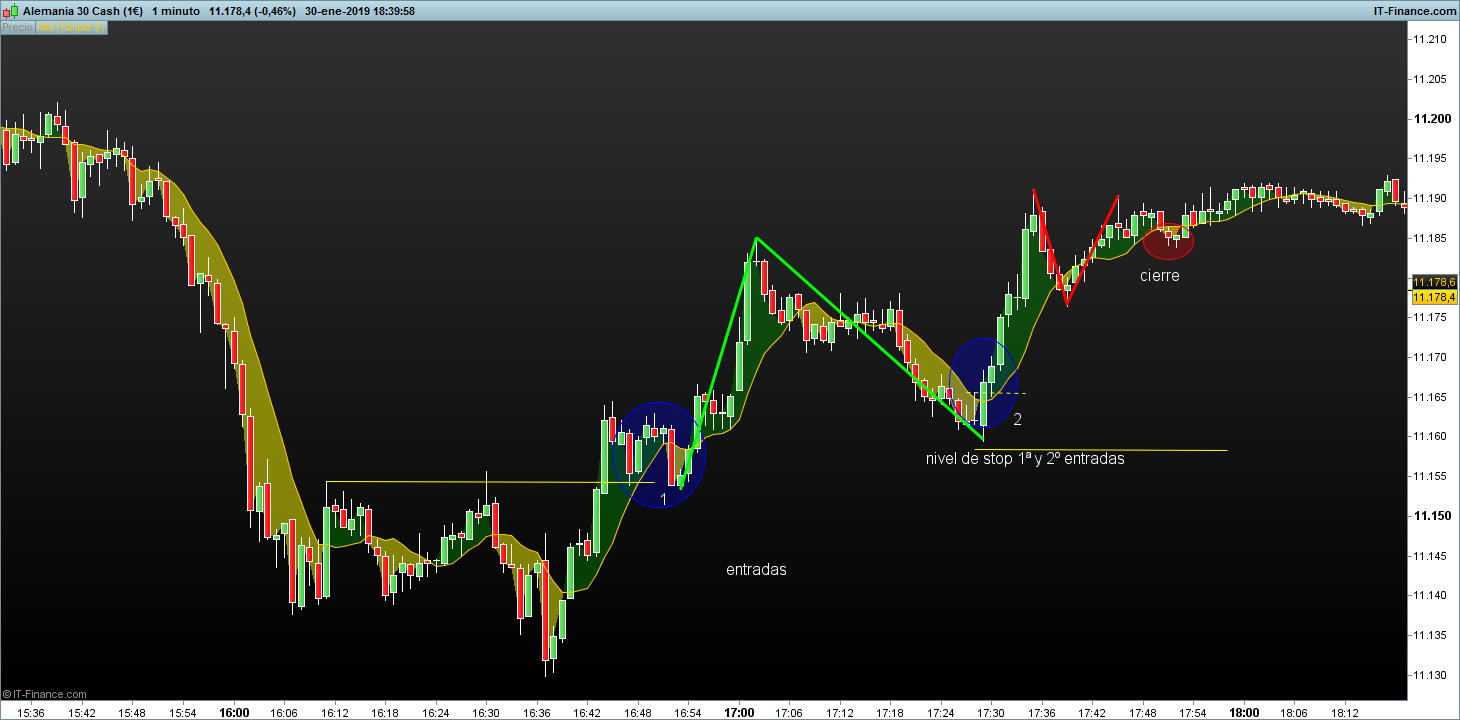Screen dimensions: 1460x720
Task: Open the 'MM (Simple 9)' indicator label
Action: coord(70,28)
